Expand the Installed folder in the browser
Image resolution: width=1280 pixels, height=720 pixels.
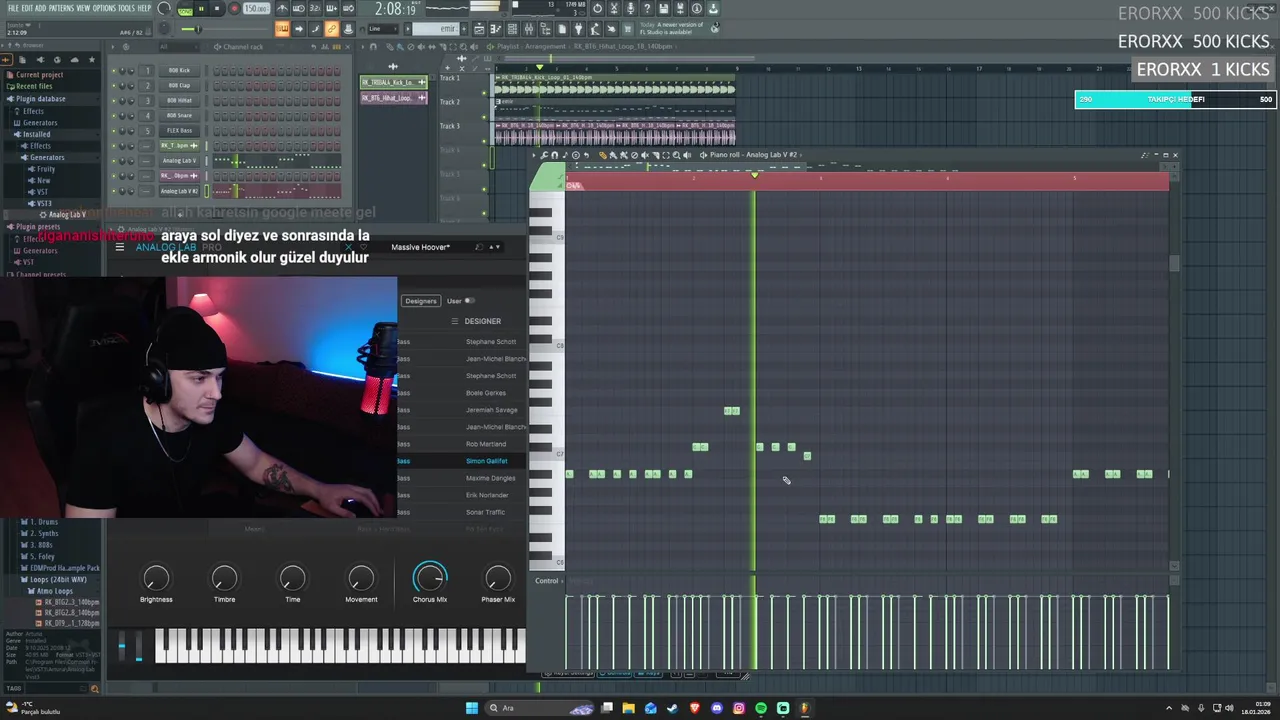[x=36, y=134]
